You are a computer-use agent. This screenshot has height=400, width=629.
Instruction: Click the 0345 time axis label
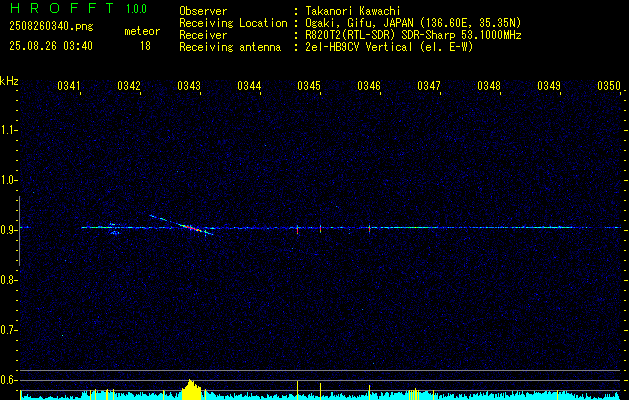click(x=308, y=86)
